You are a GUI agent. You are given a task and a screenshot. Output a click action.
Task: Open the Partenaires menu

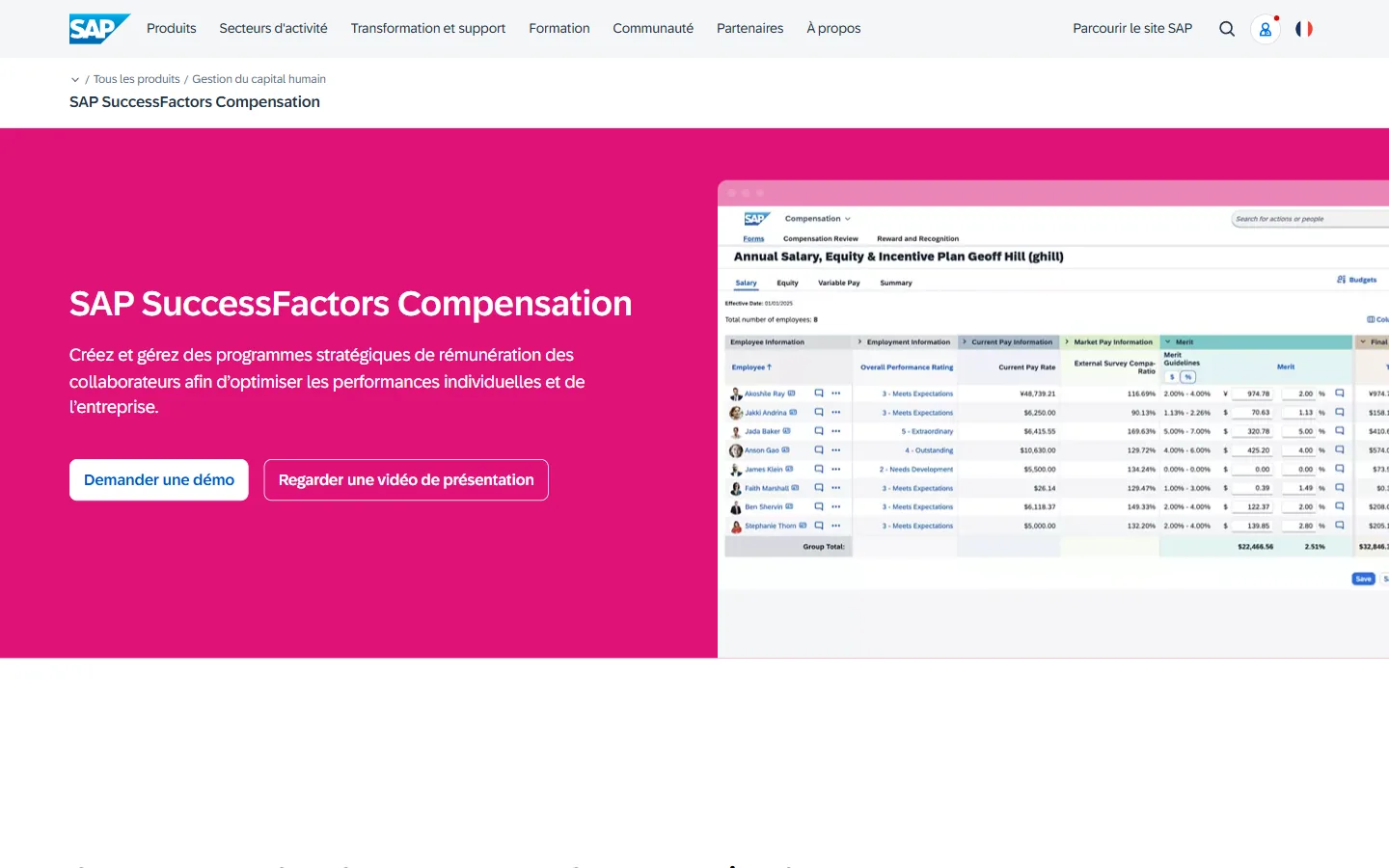[749, 29]
